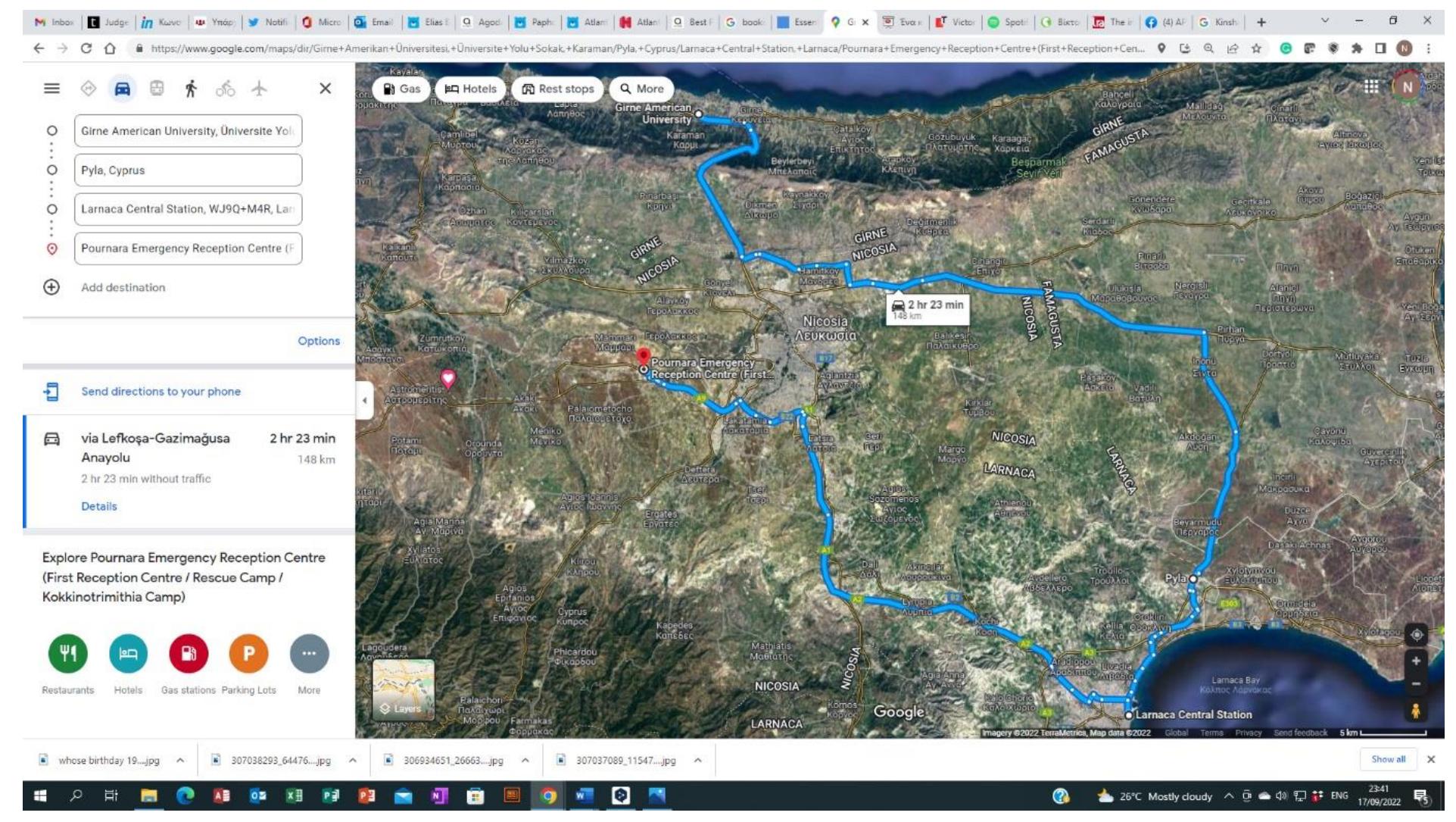This screenshot has width=1456, height=822.
Task: Search nearby Parking Lots orange icon
Action: pyautogui.click(x=248, y=654)
